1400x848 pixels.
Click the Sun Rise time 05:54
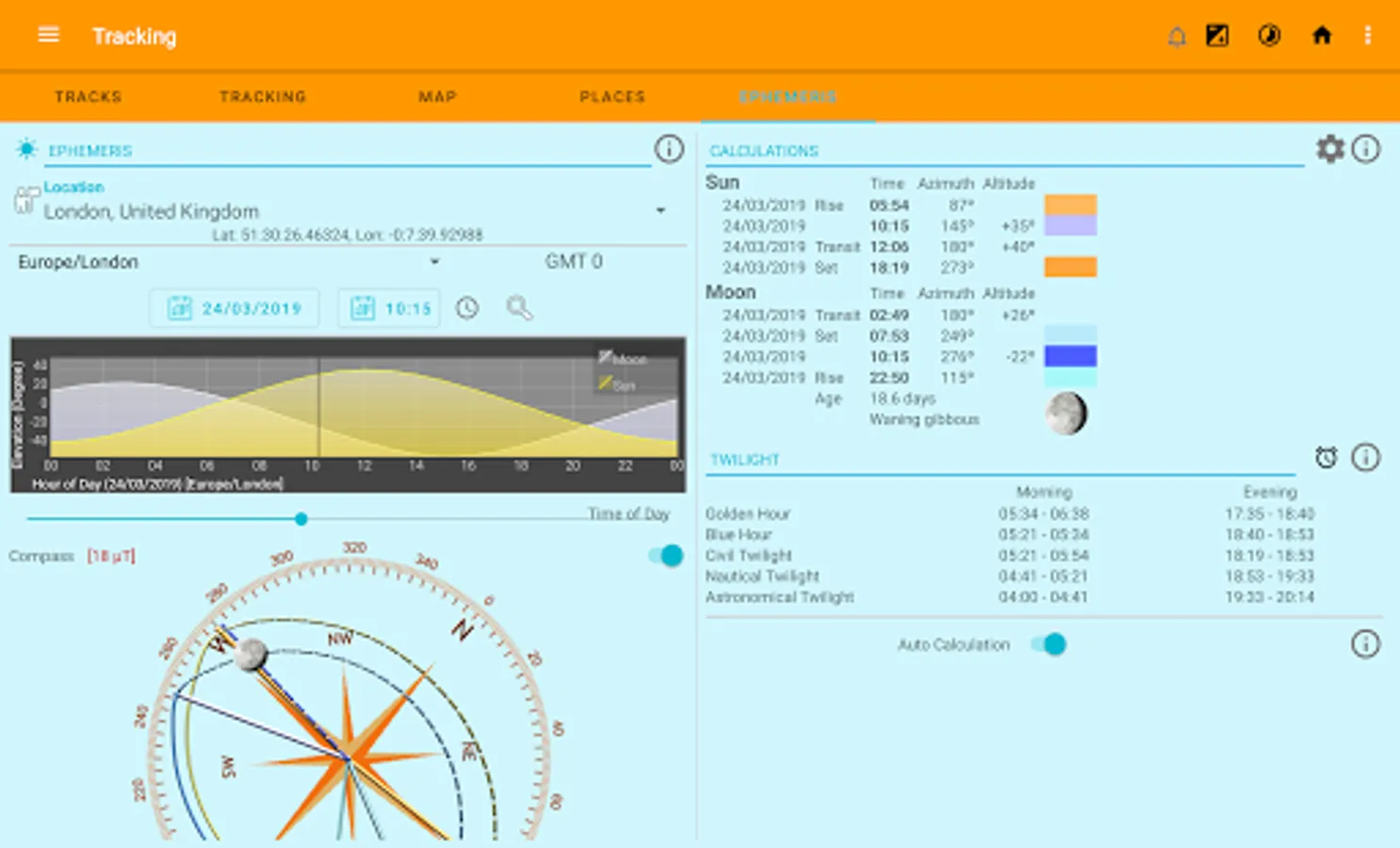(x=889, y=204)
